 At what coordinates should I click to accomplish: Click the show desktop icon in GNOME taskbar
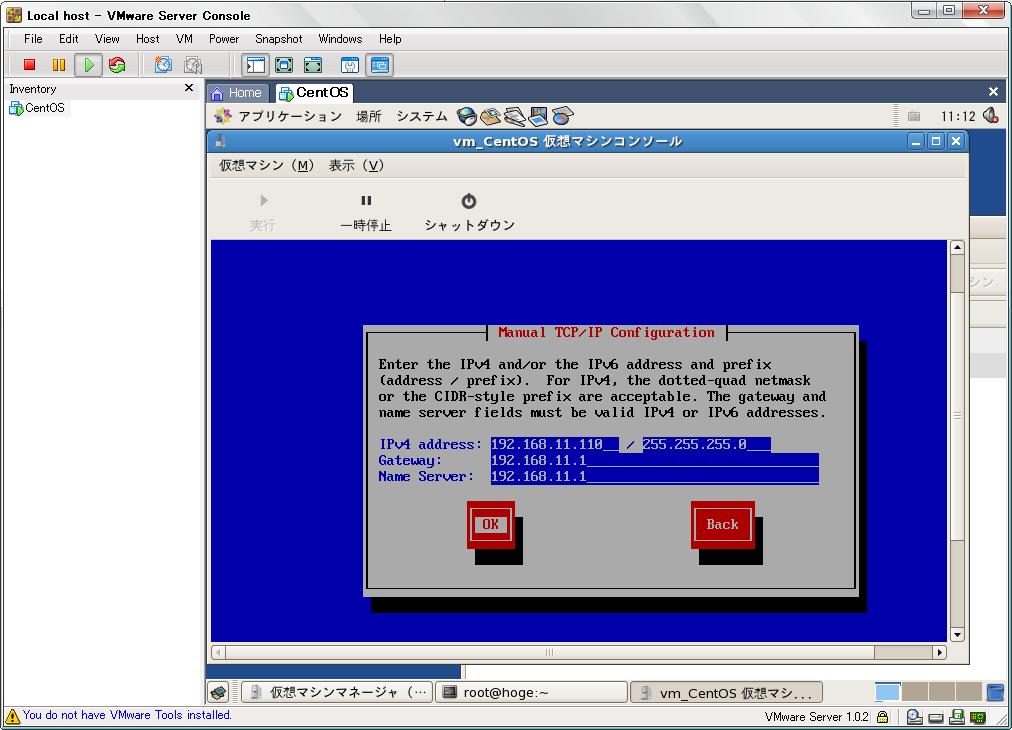click(x=219, y=693)
